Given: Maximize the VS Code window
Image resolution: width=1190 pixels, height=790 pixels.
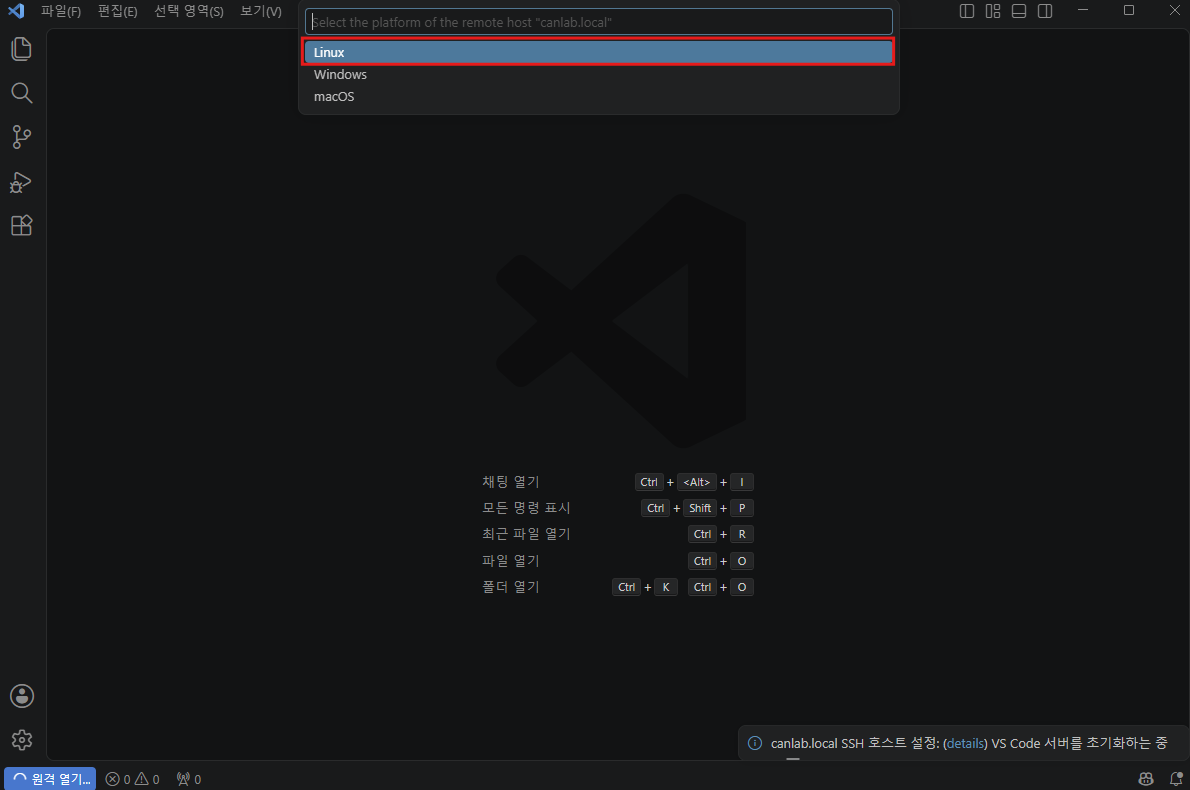Looking at the screenshot, I should pos(1129,11).
